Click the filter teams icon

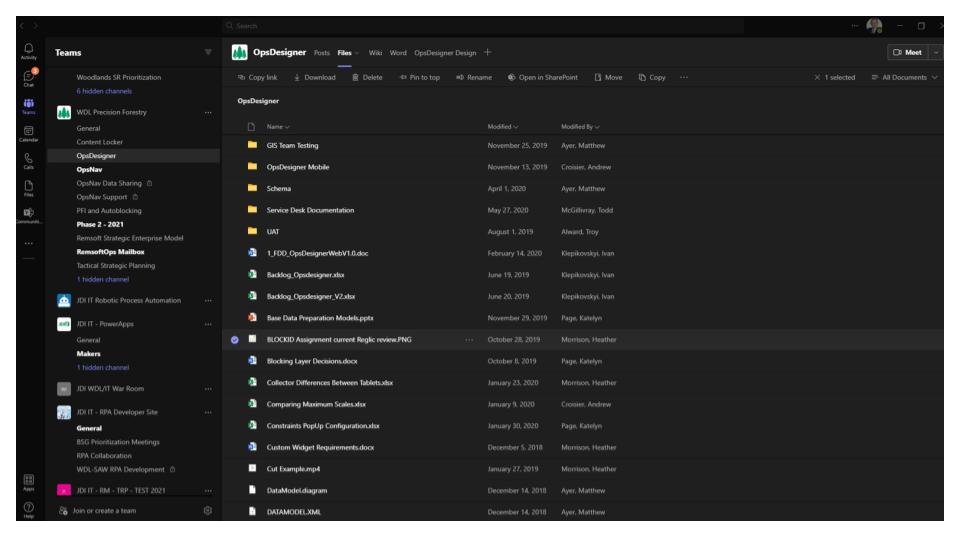click(x=208, y=53)
